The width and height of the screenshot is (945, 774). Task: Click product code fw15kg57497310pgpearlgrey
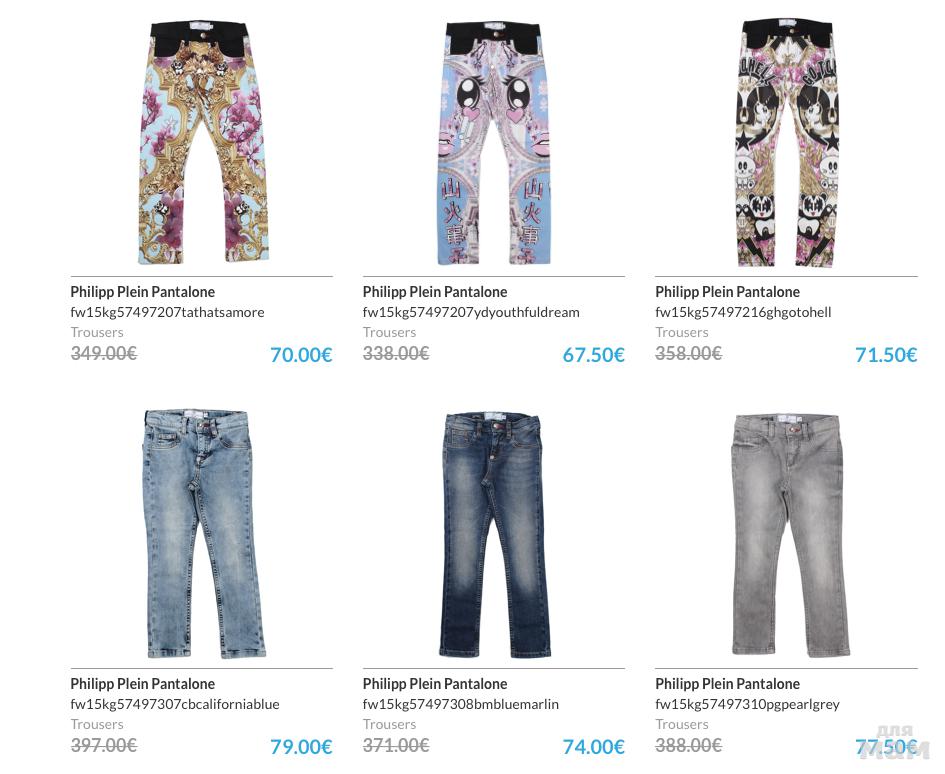click(x=747, y=704)
